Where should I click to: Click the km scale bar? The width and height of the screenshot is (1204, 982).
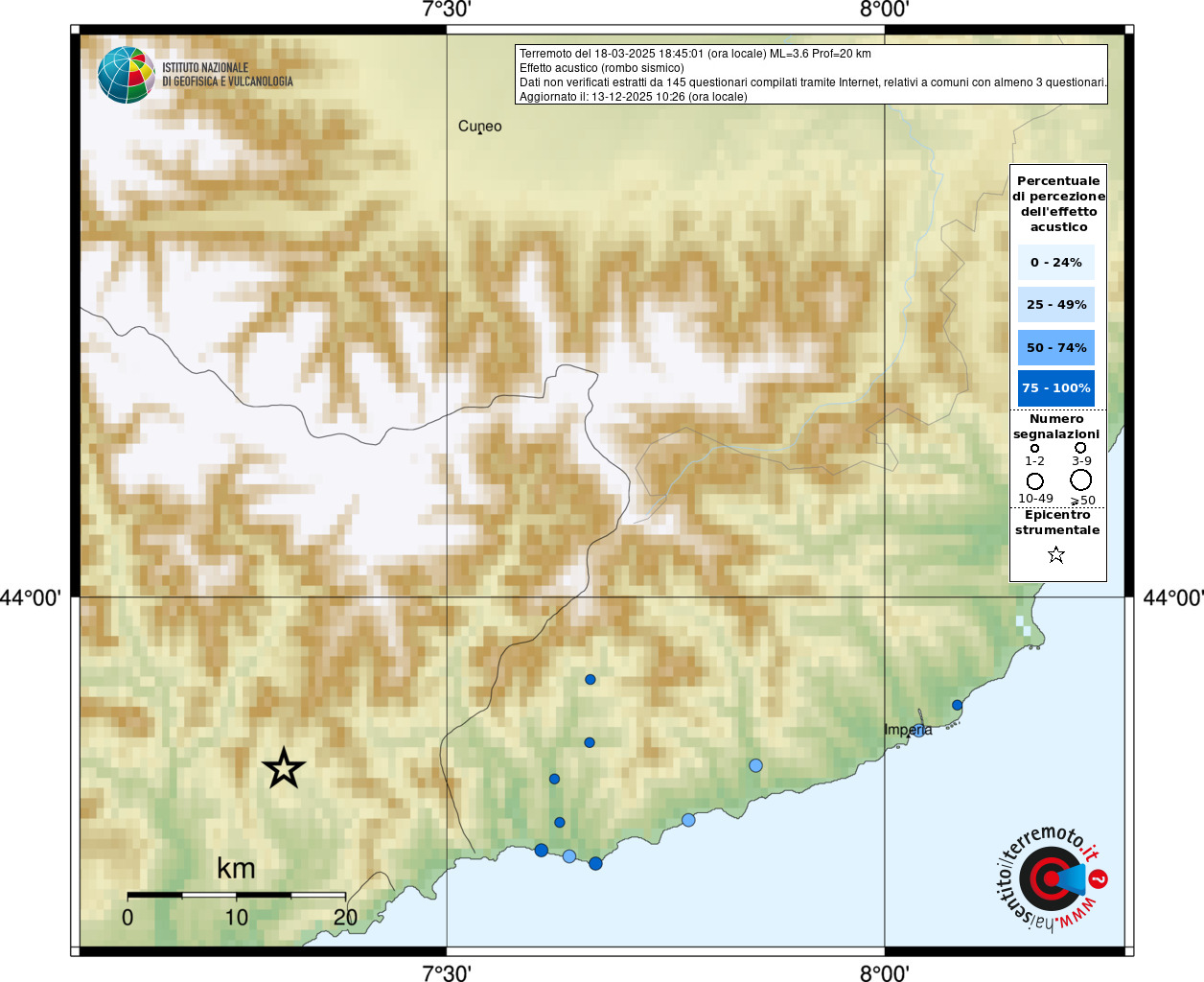(236, 895)
